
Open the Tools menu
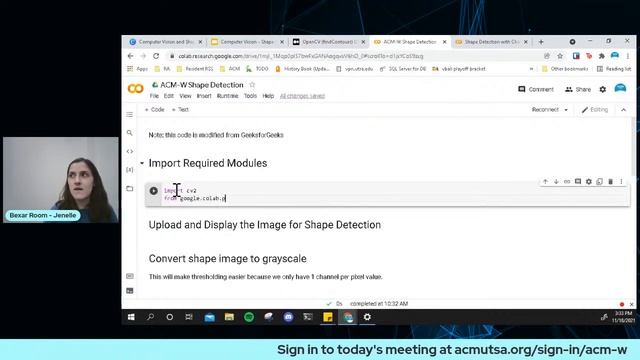coord(250,96)
